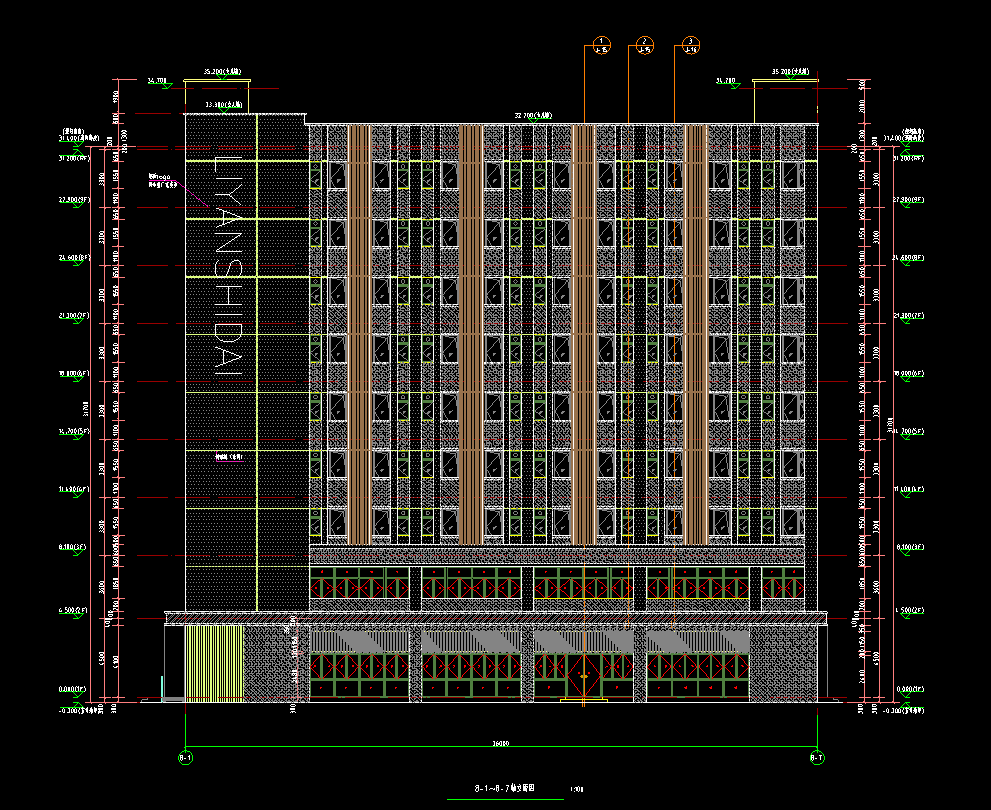Click the vertical LIYANSHIDAI signage text

[x=228, y=265]
